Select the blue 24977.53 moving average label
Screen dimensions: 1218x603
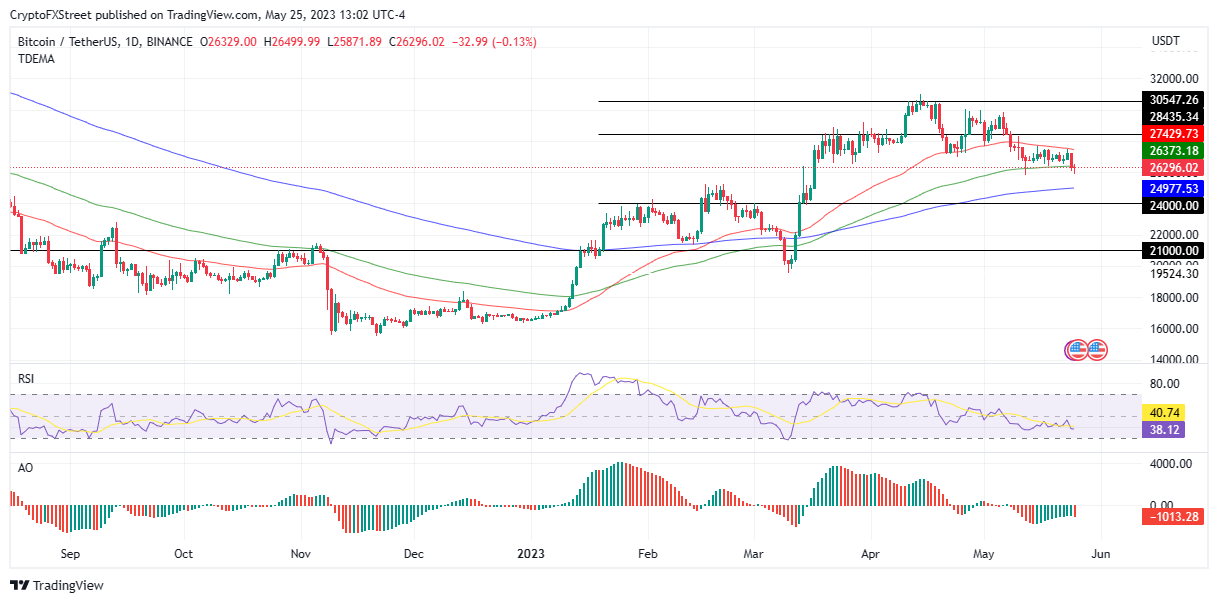point(1173,188)
